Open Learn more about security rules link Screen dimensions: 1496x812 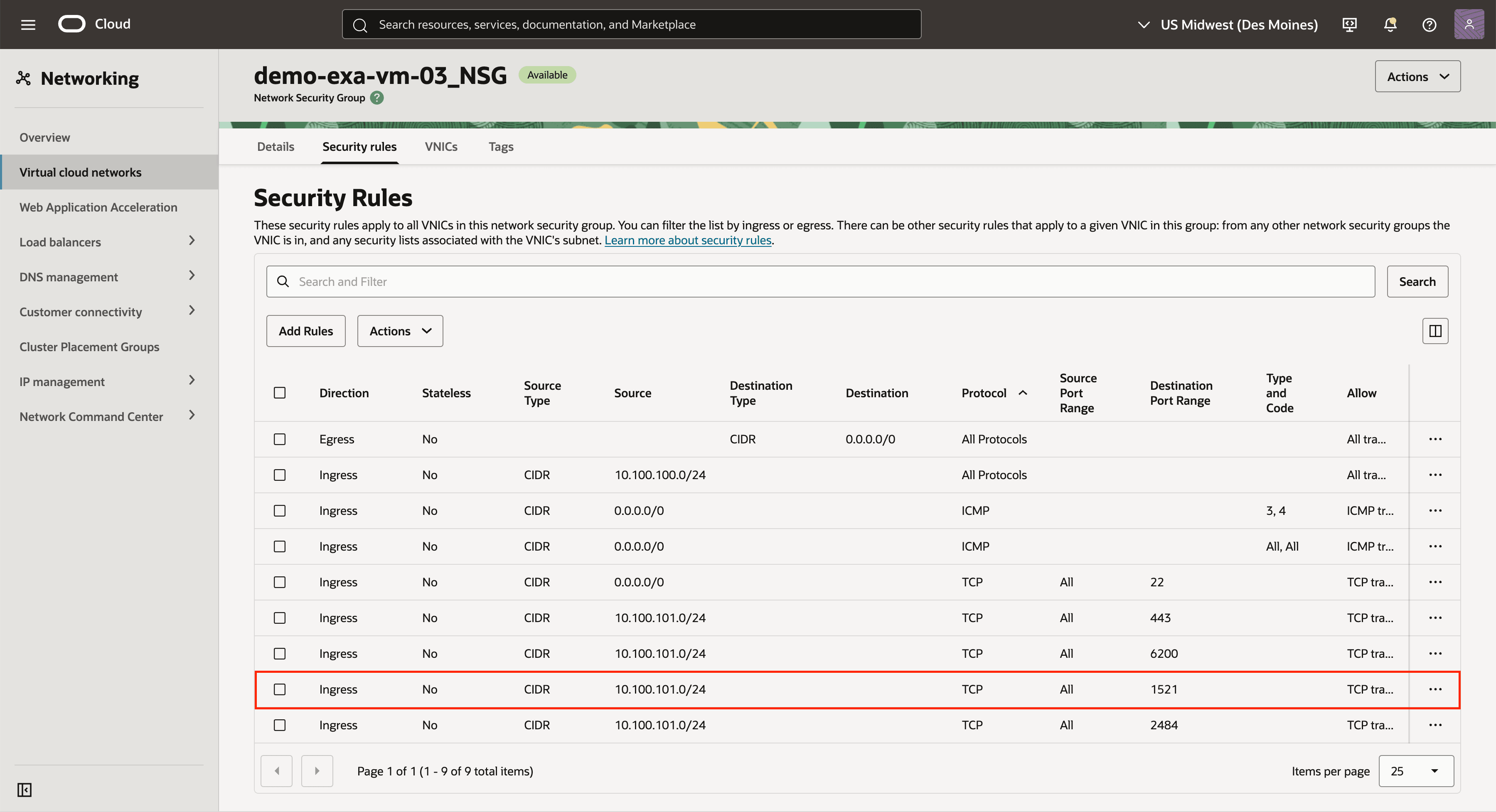coord(688,240)
